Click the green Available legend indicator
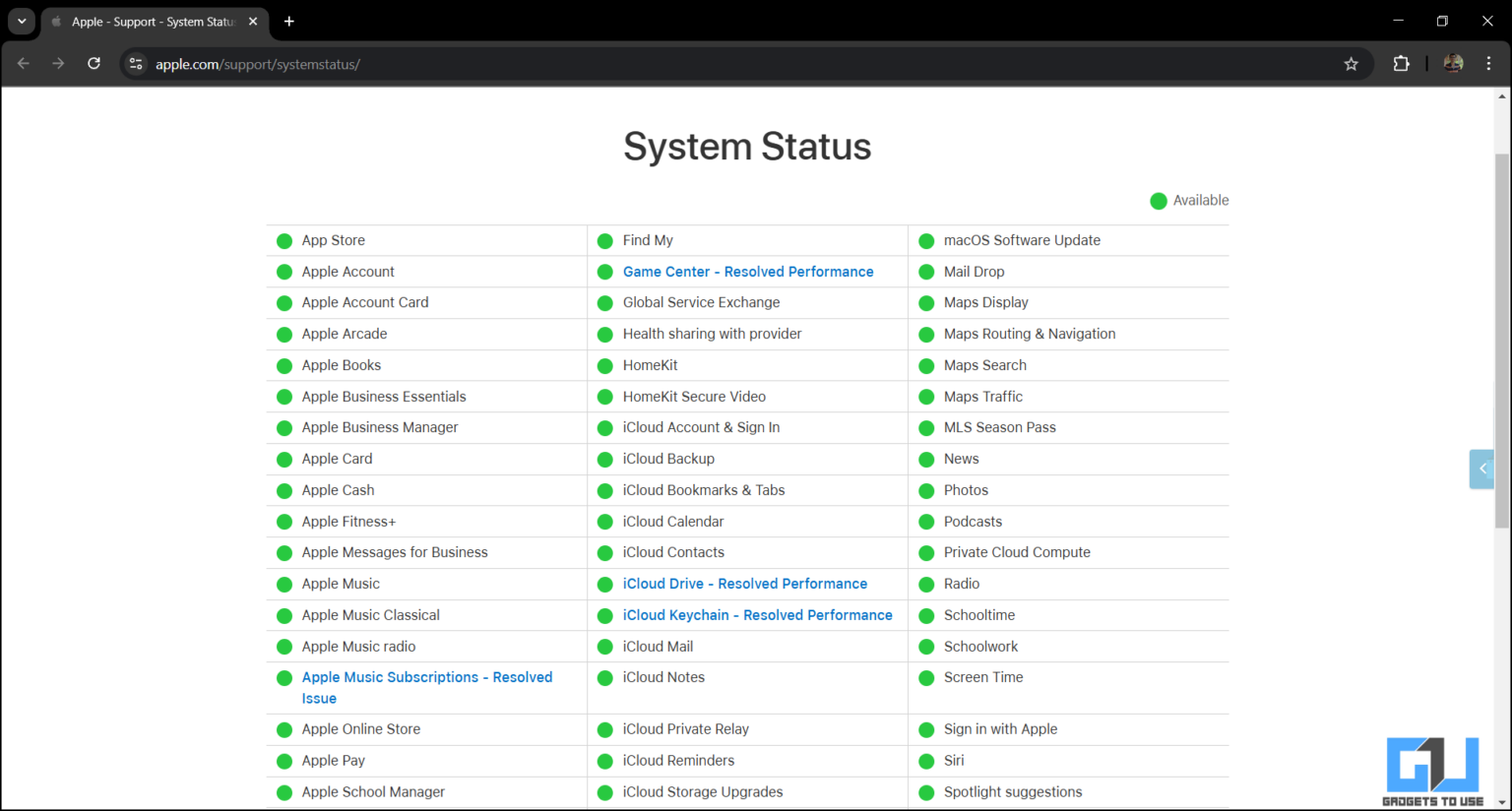This screenshot has height=811, width=1512. click(x=1159, y=200)
